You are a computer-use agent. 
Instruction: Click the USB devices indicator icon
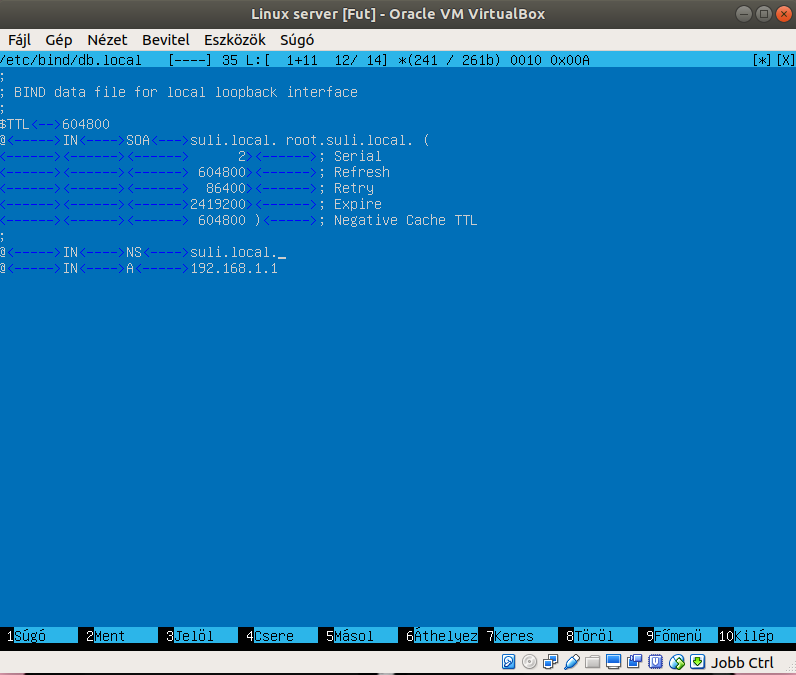click(x=572, y=662)
